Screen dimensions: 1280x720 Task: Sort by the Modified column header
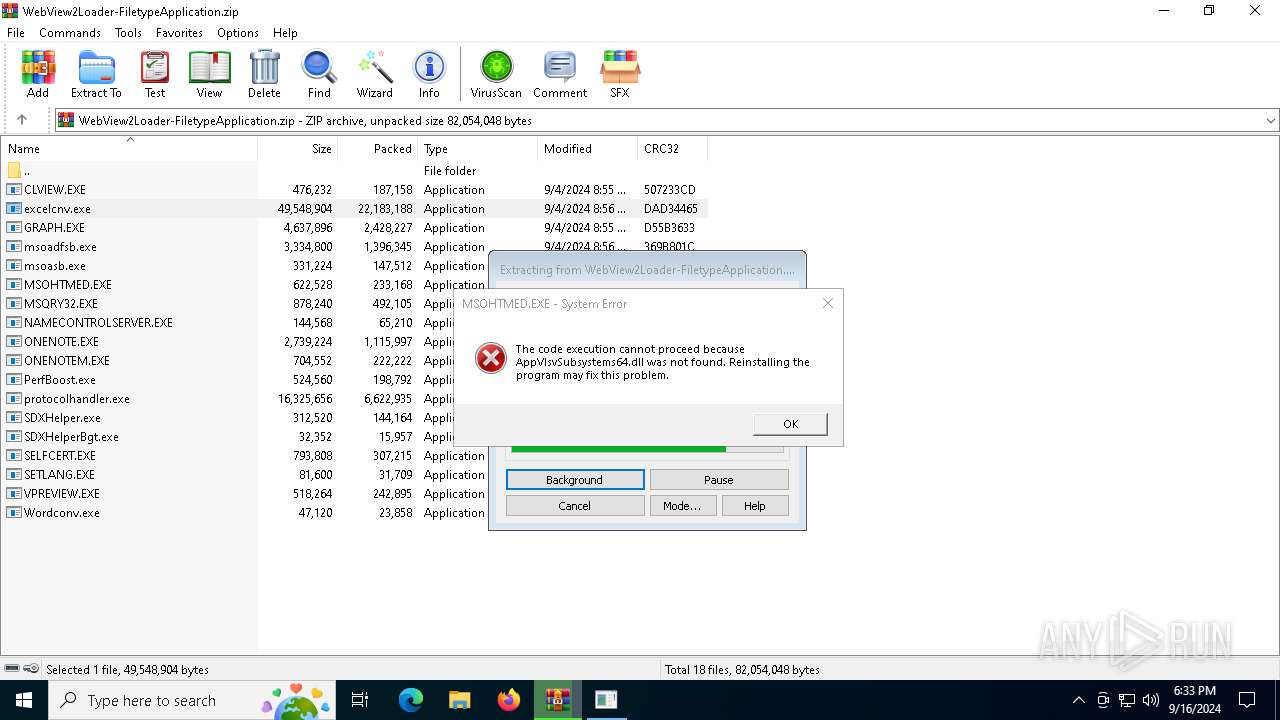tap(588, 149)
